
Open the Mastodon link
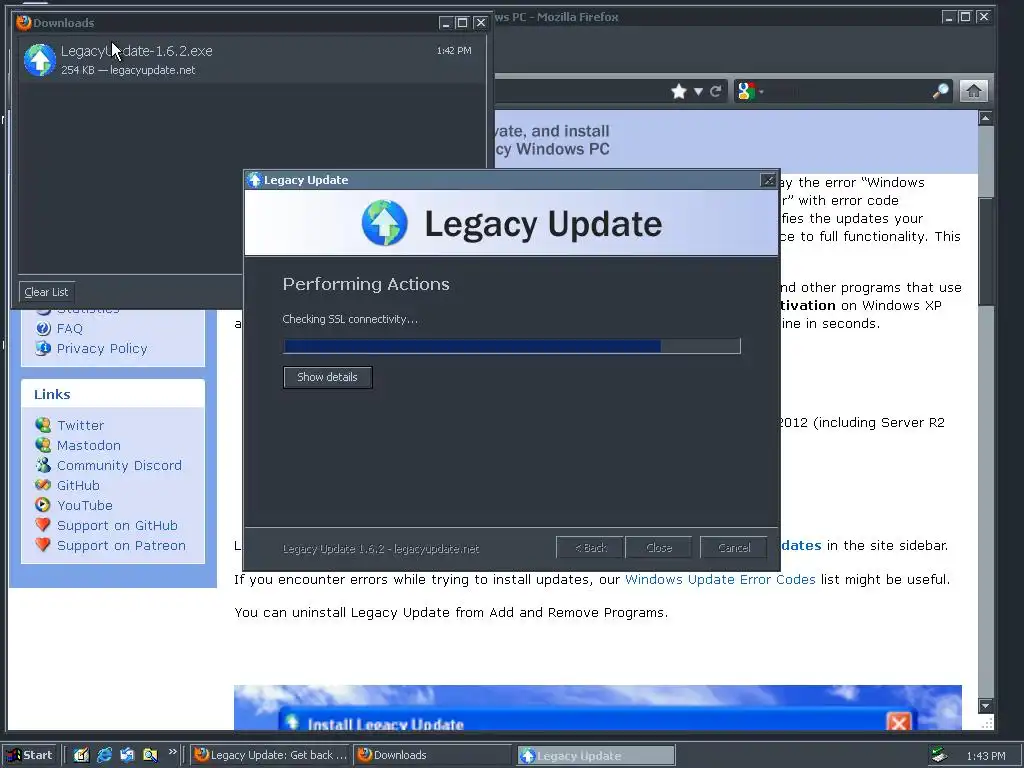pyautogui.click(x=89, y=445)
